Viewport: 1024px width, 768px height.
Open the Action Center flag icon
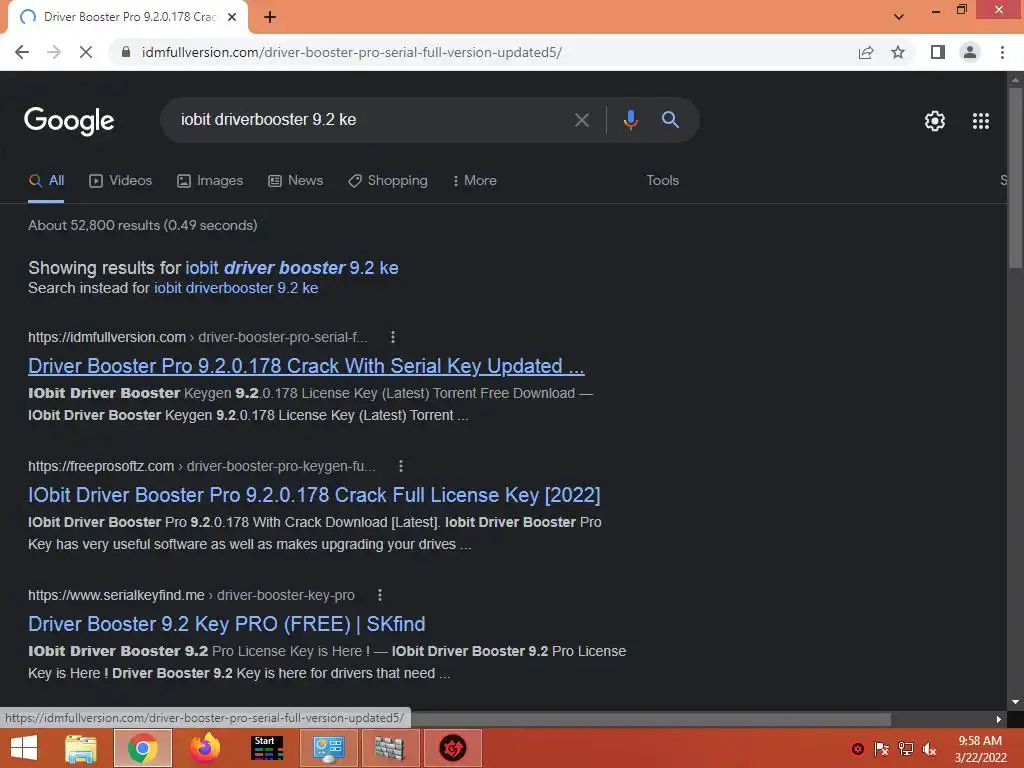(x=882, y=749)
